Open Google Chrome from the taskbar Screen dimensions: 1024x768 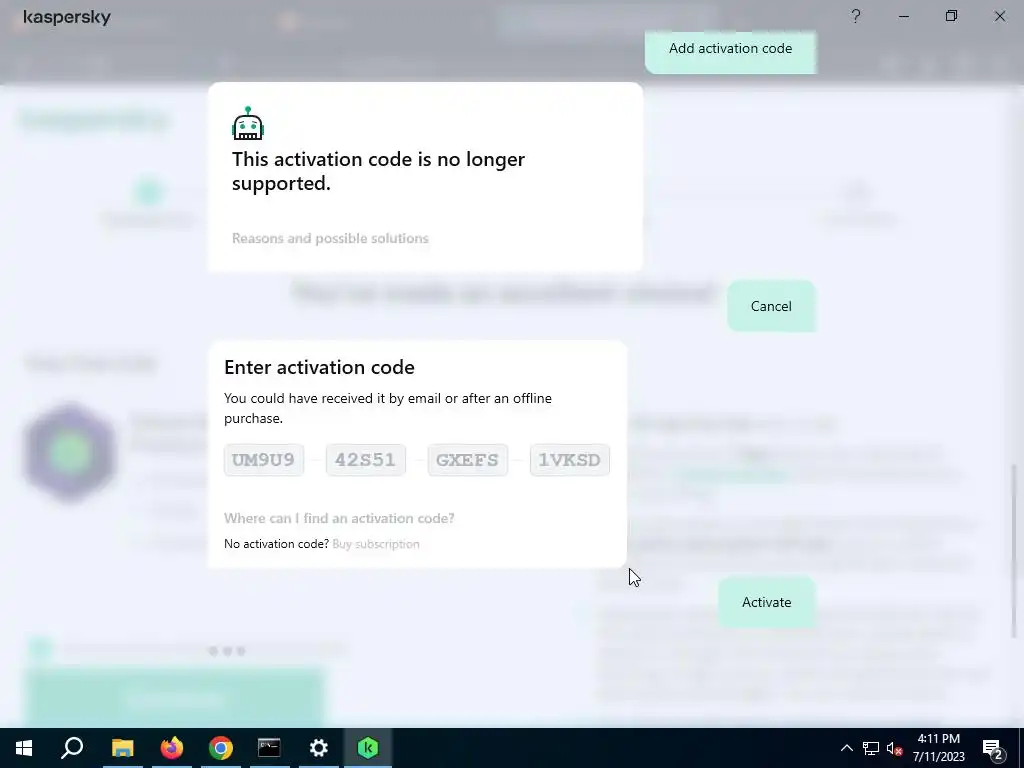[x=221, y=748]
